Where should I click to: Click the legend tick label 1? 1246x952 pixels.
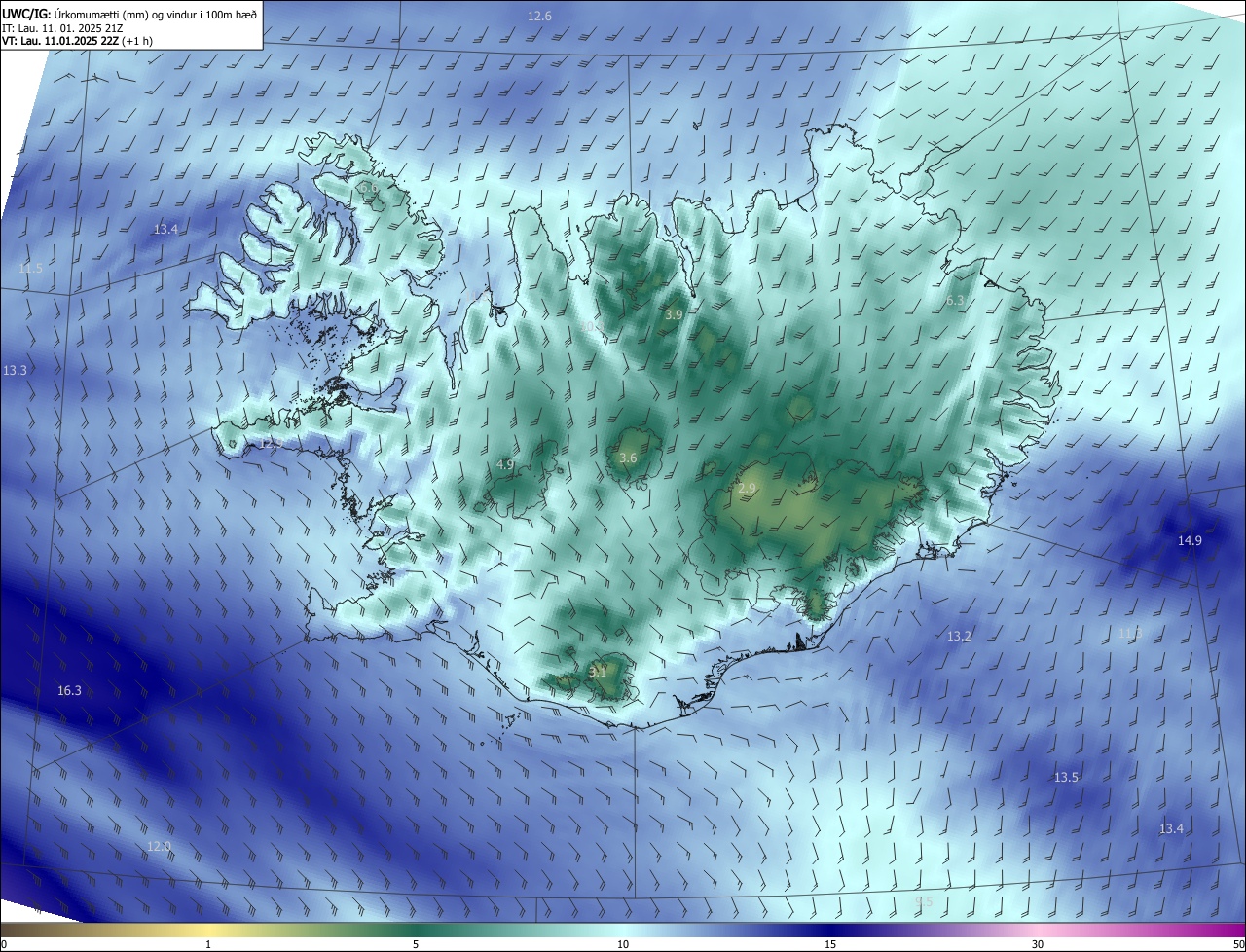click(208, 944)
